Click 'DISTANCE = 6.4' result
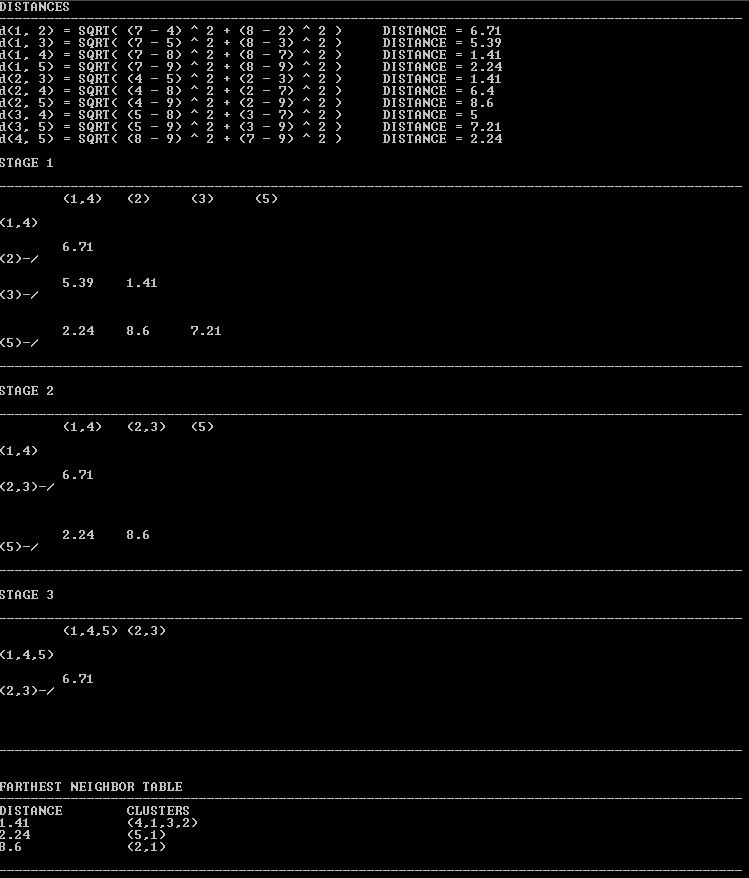Viewport: 749px width, 878px height. click(438, 91)
